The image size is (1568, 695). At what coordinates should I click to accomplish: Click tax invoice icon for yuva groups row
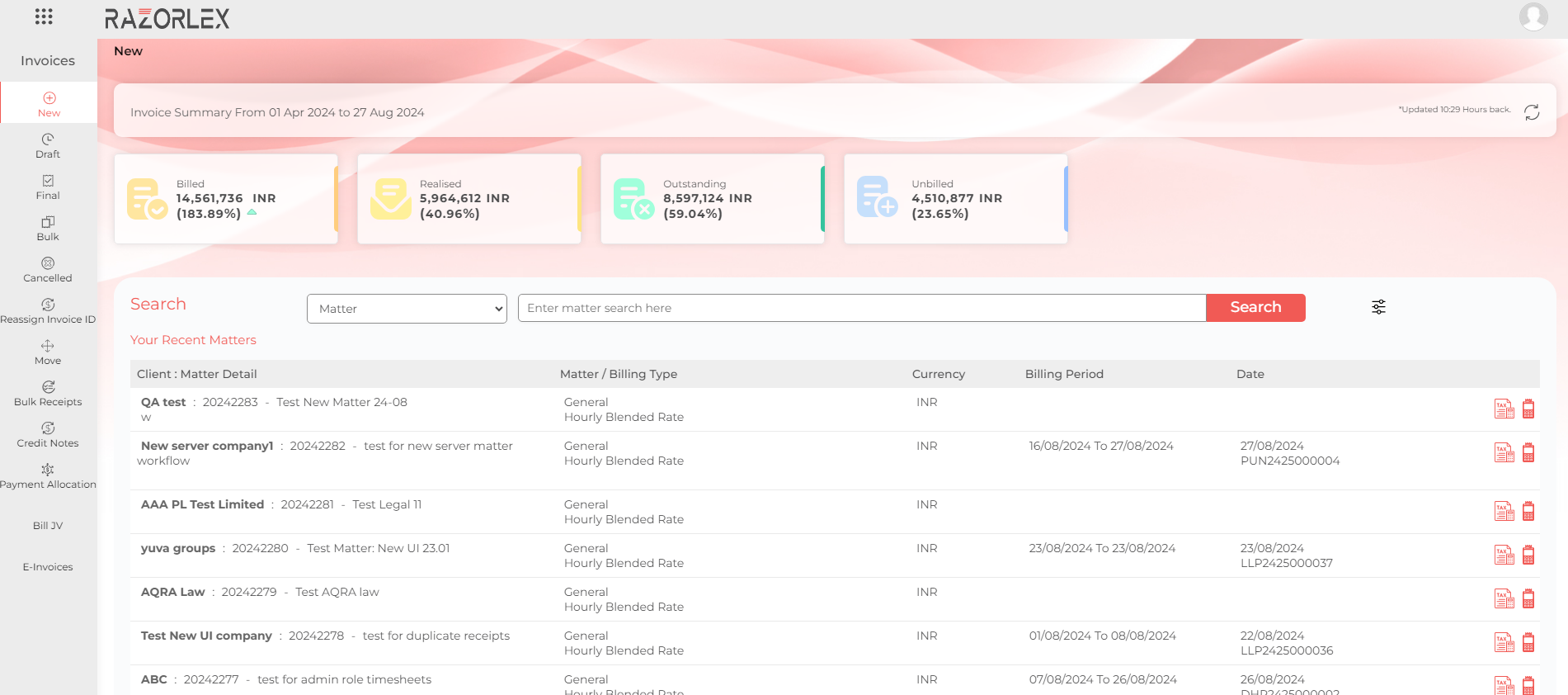1504,555
